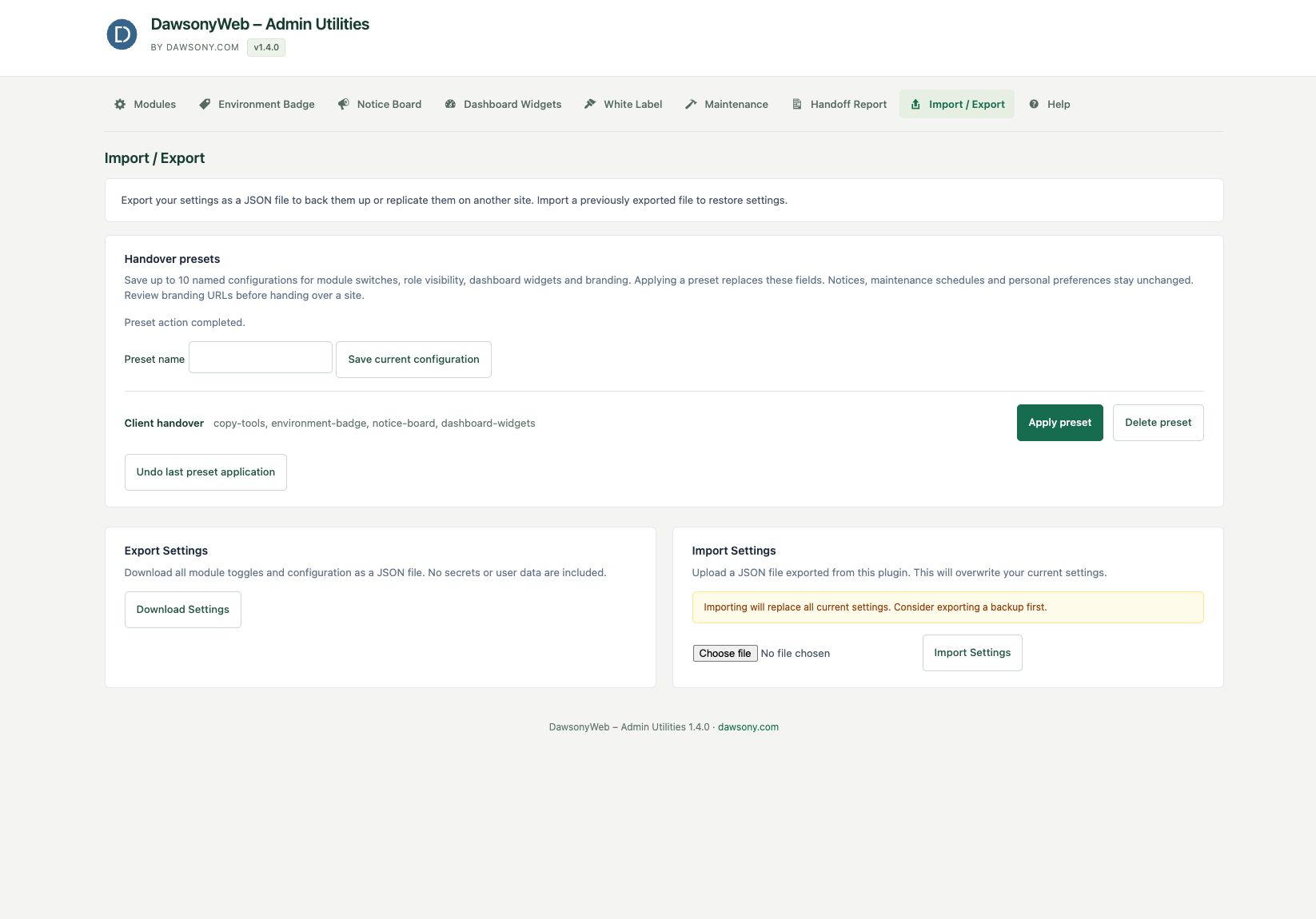Viewport: 1316px width, 919px height.
Task: Click the Download Settings button
Action: click(182, 610)
